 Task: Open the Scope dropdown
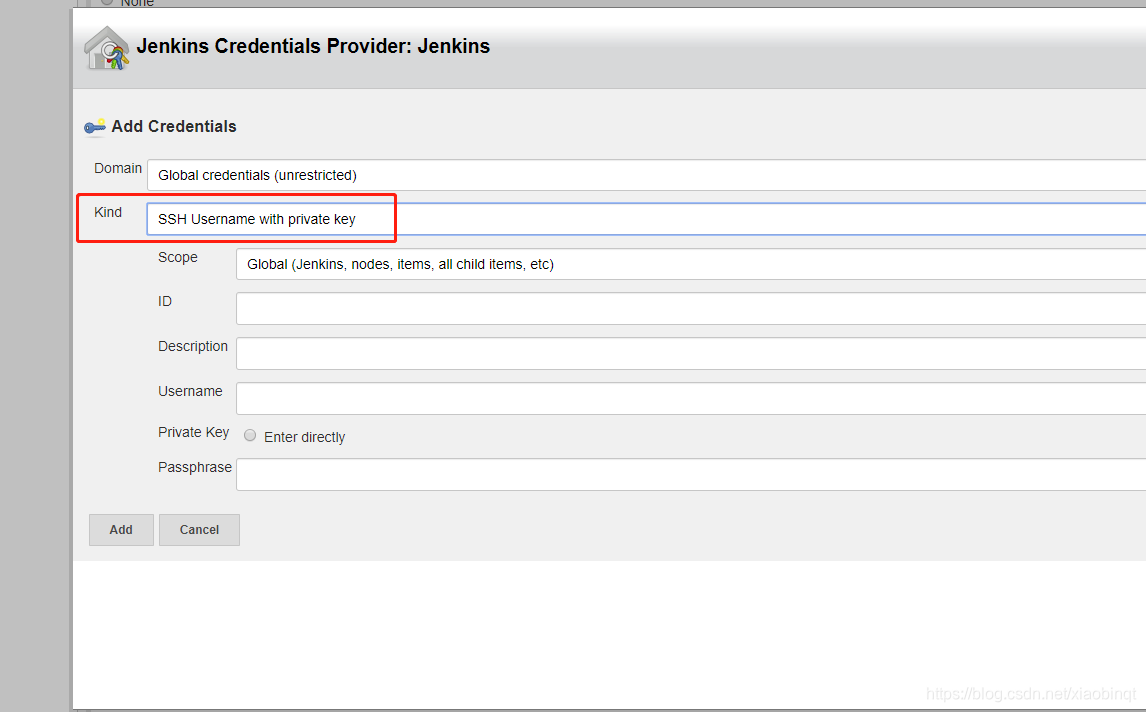[x=691, y=264]
